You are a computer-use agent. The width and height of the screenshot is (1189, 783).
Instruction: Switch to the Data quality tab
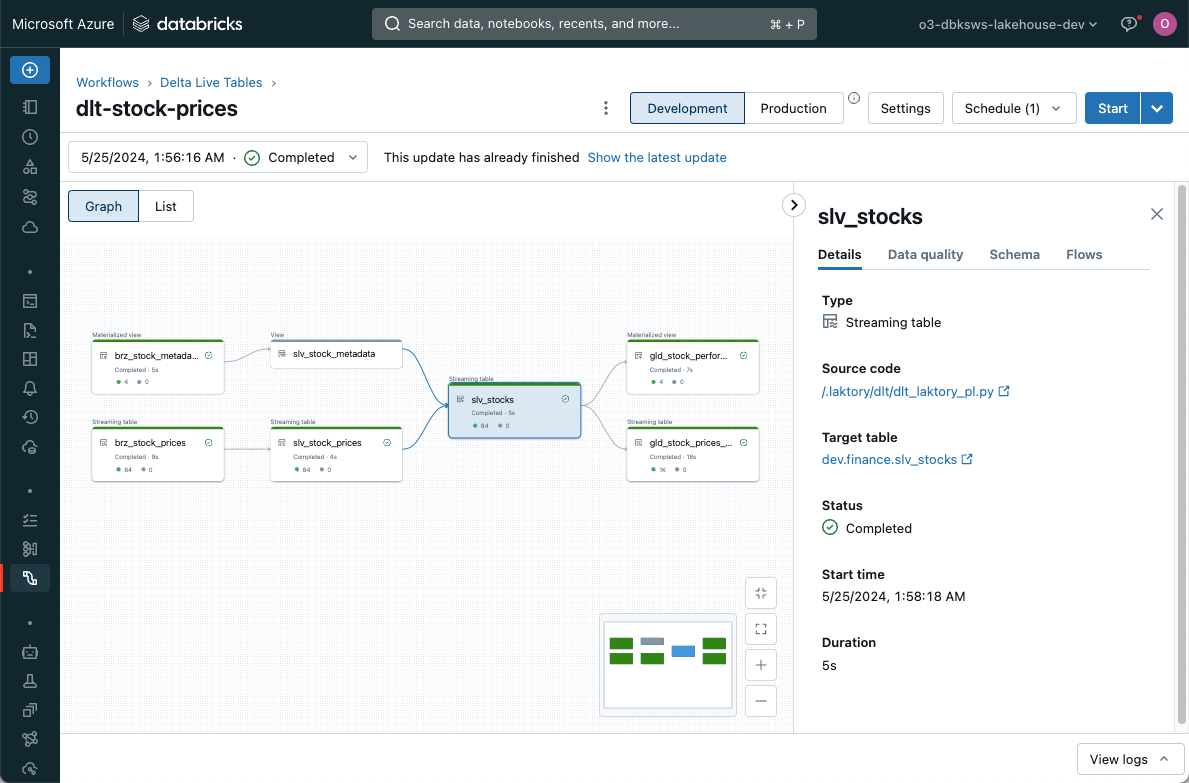click(925, 254)
